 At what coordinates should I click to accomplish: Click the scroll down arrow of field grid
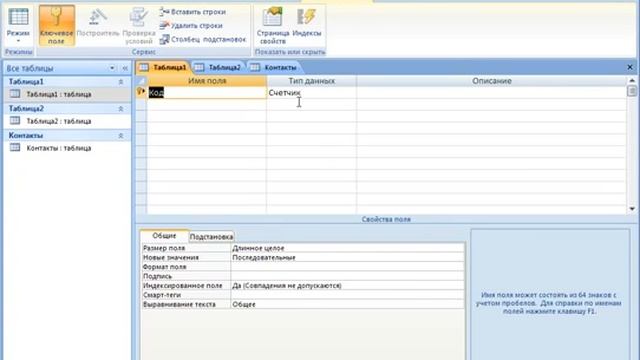(632, 209)
